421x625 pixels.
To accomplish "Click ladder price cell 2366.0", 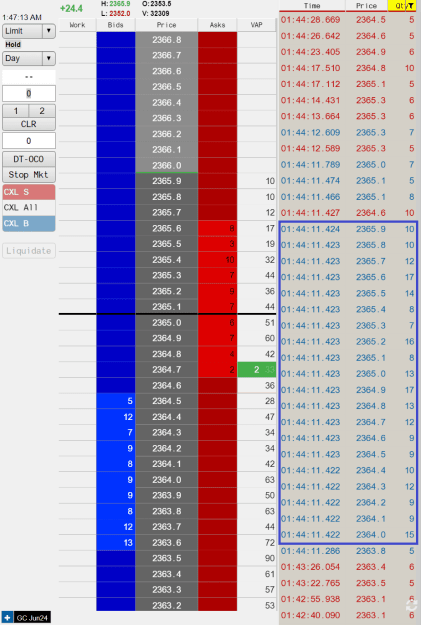I will [x=167, y=165].
